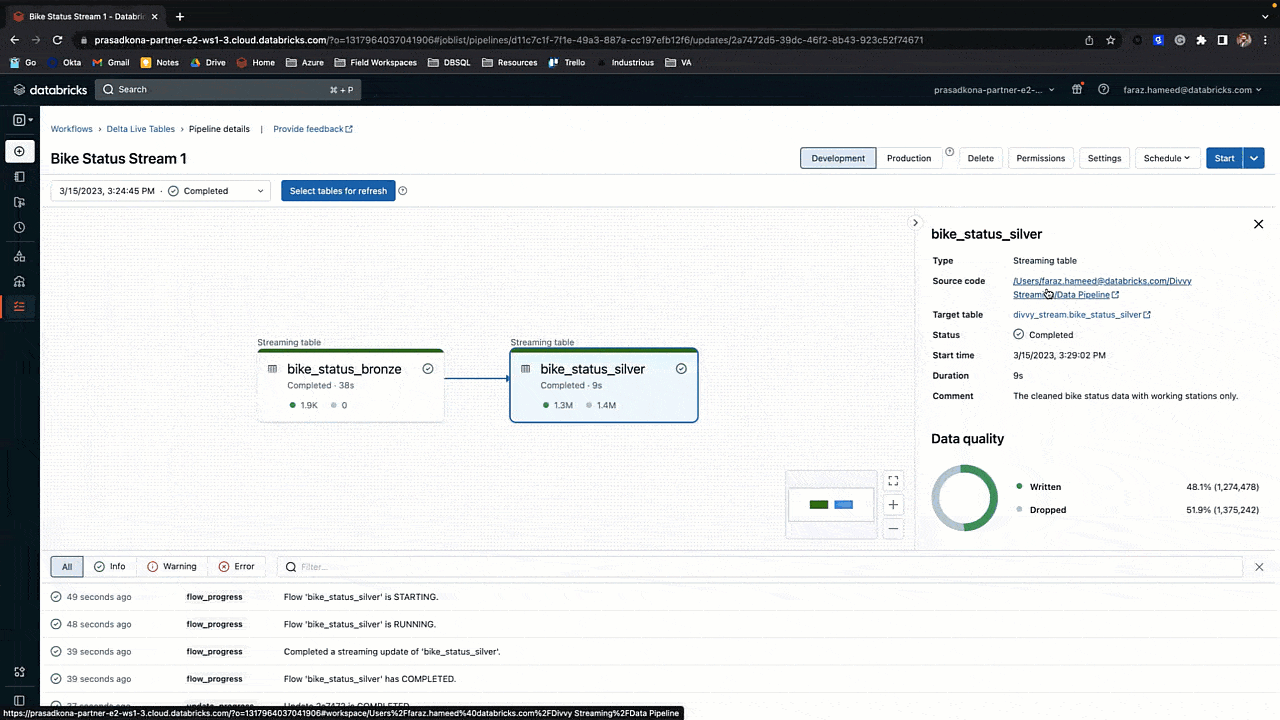Click the event log Filter input
1280x720 pixels.
tap(759, 567)
